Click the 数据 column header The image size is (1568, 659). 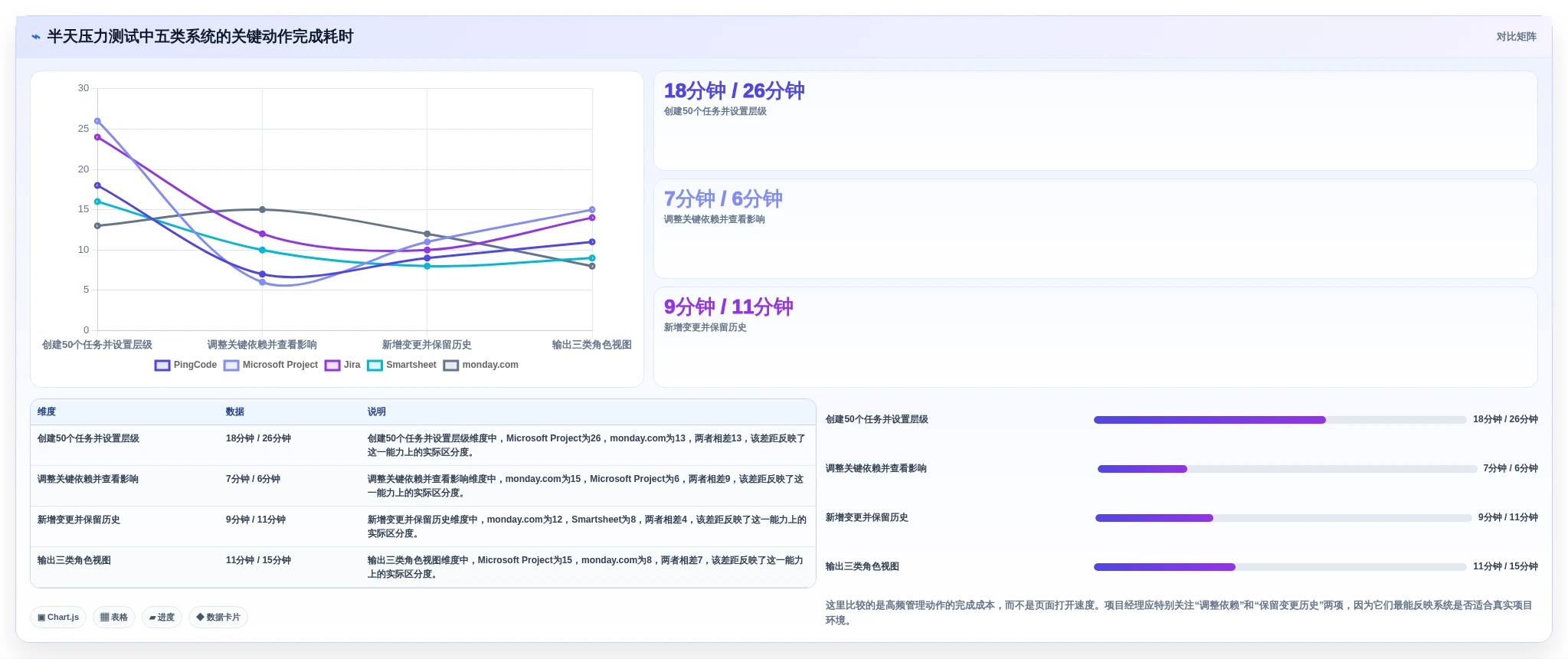coord(235,411)
